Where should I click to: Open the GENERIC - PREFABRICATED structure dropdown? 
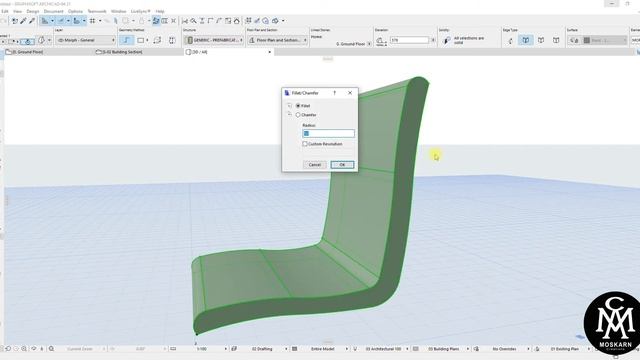pos(214,40)
